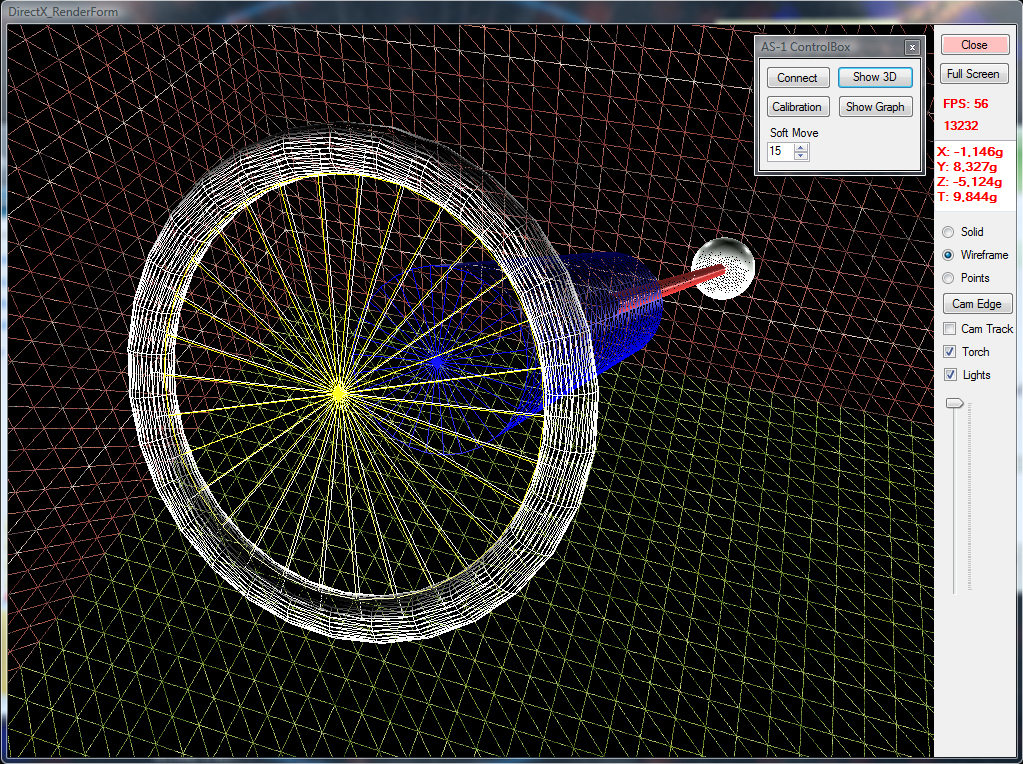
Task: Enable the Cam Track checkbox
Action: coord(950,329)
